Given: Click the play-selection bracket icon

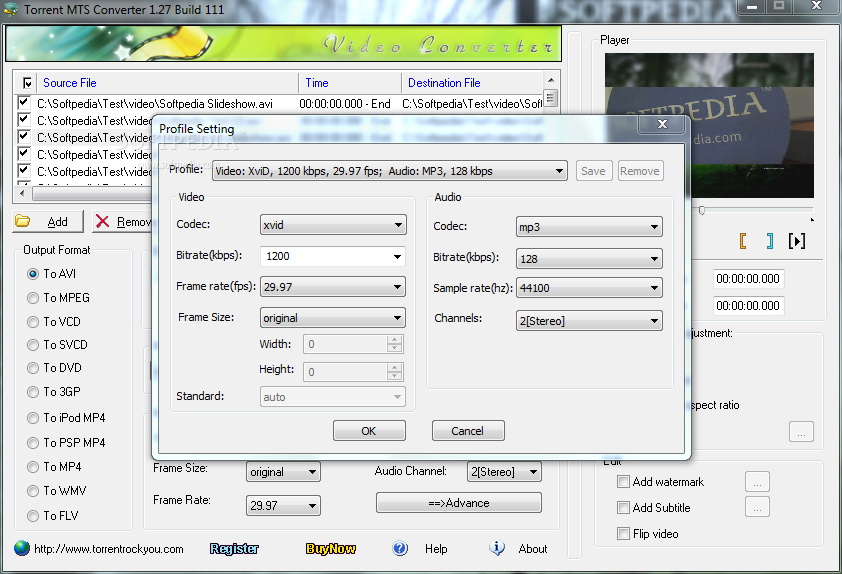Looking at the screenshot, I should pyautogui.click(x=797, y=241).
